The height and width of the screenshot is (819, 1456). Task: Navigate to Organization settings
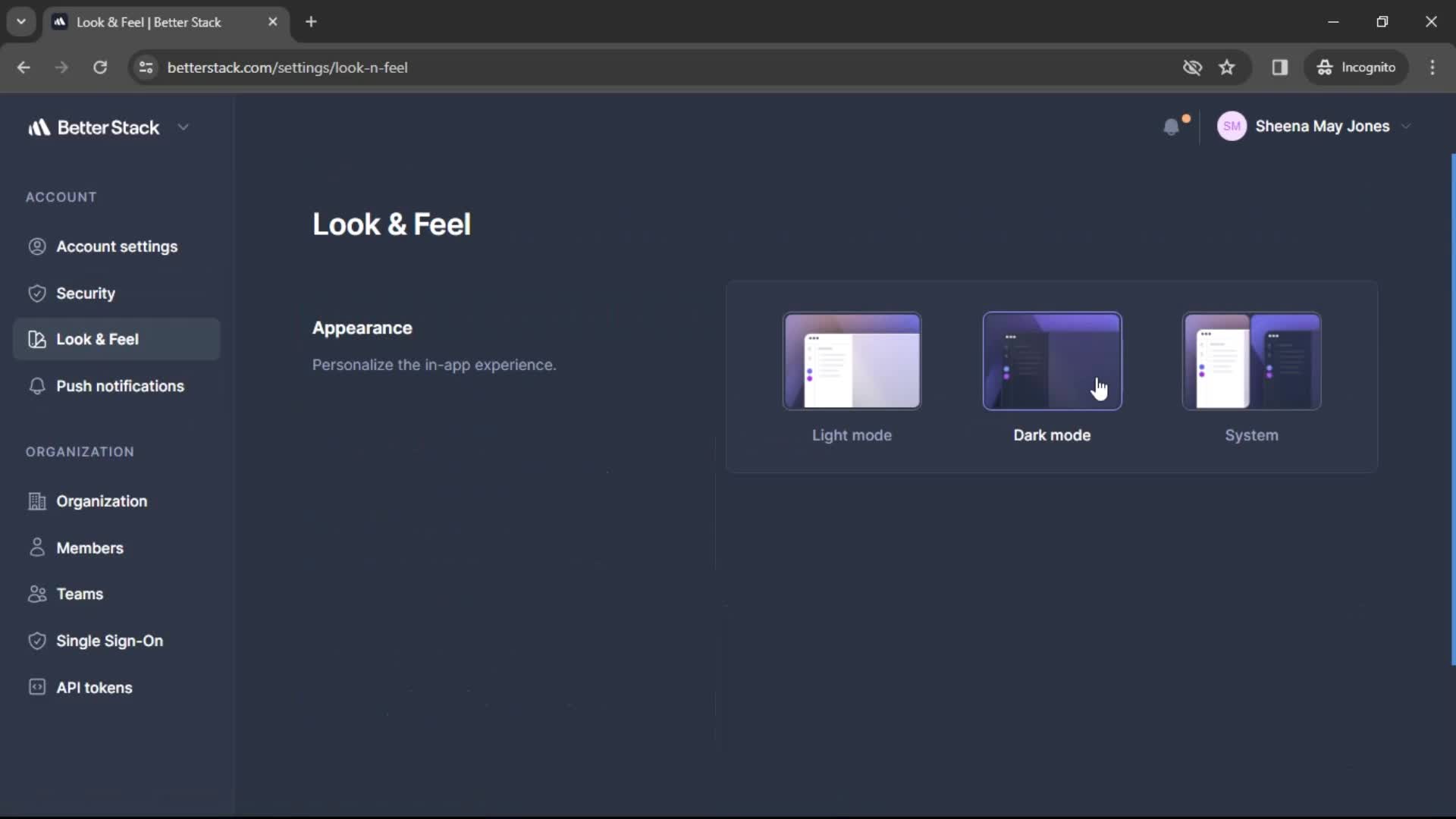coord(101,501)
